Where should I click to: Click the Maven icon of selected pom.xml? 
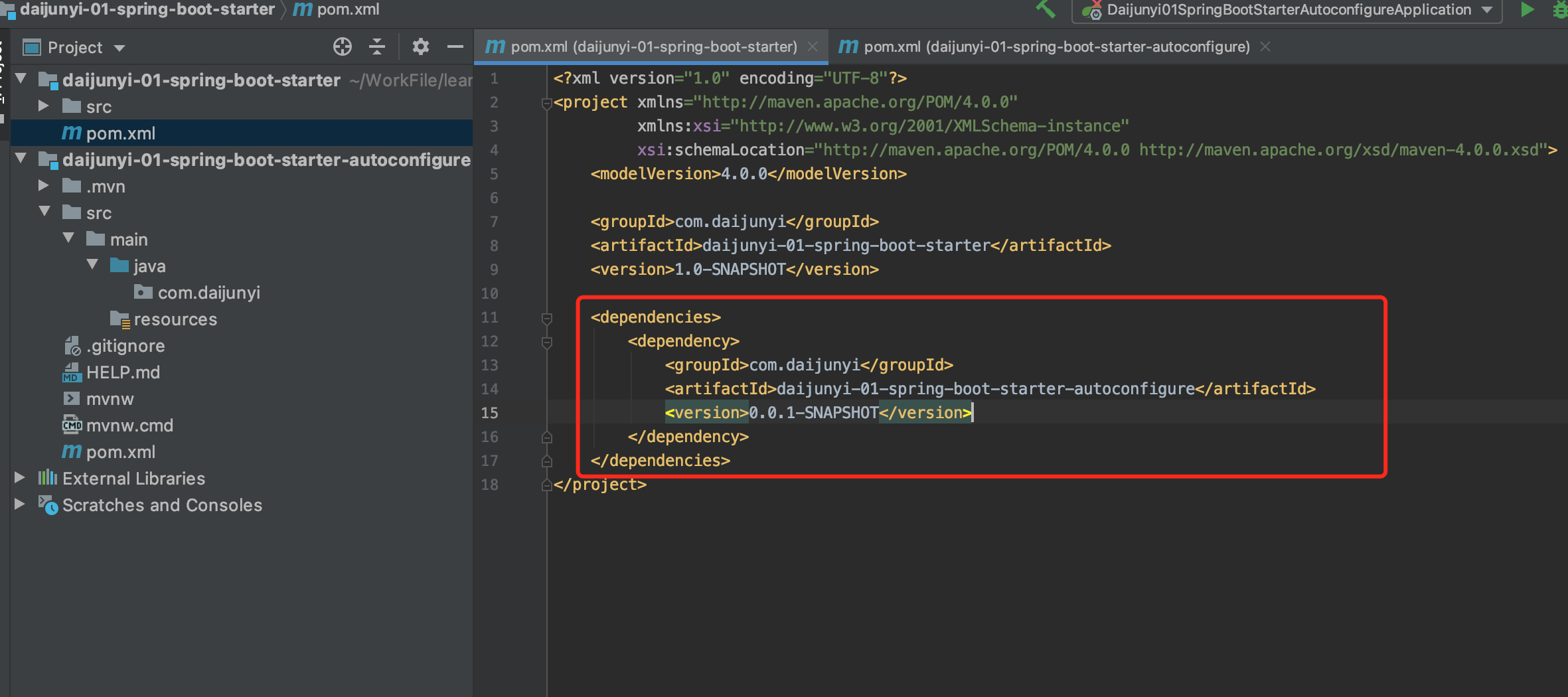click(x=72, y=133)
